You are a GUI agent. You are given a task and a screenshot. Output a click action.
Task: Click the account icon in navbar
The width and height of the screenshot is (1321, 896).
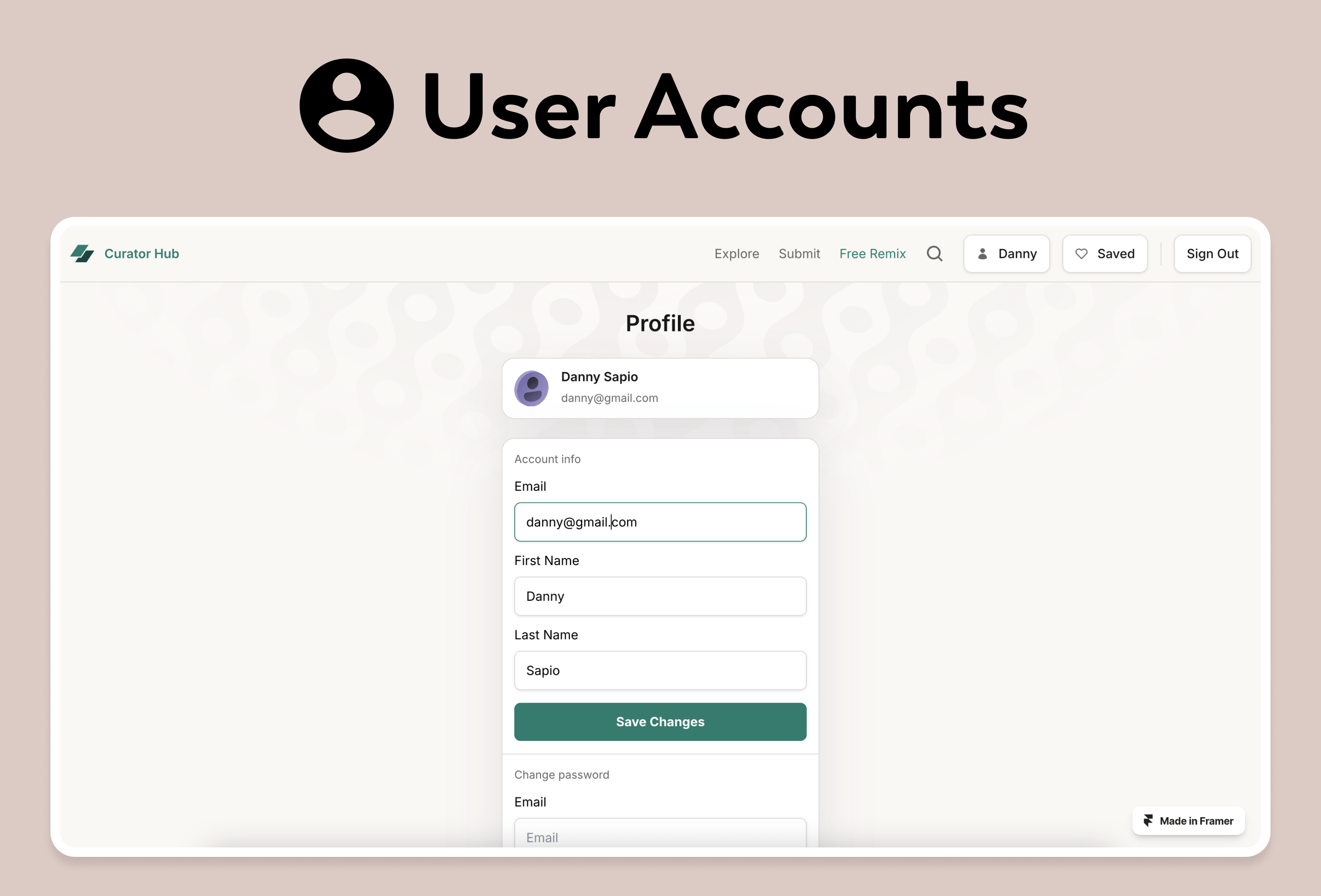click(984, 253)
